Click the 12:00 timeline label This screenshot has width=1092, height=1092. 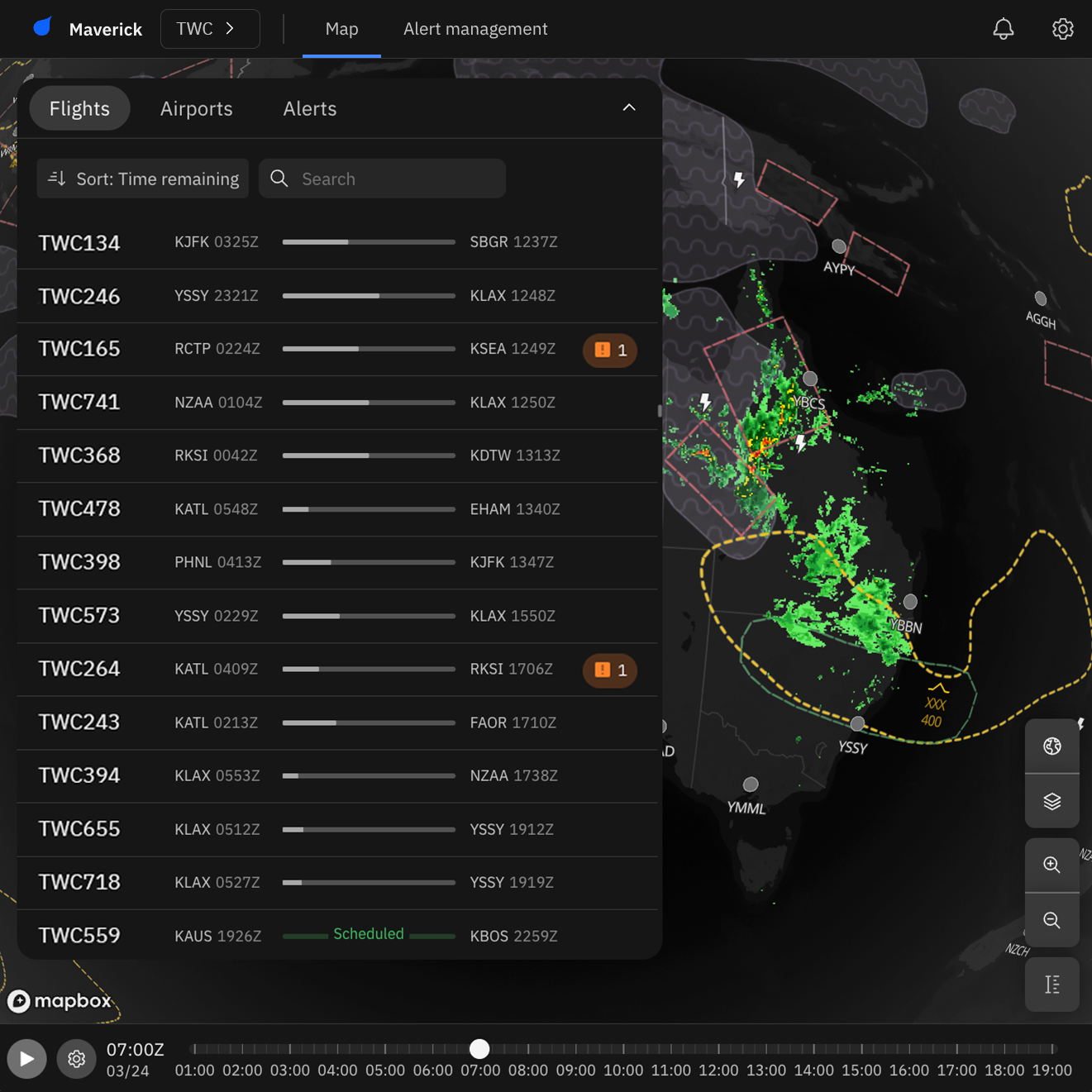pyautogui.click(x=718, y=1071)
